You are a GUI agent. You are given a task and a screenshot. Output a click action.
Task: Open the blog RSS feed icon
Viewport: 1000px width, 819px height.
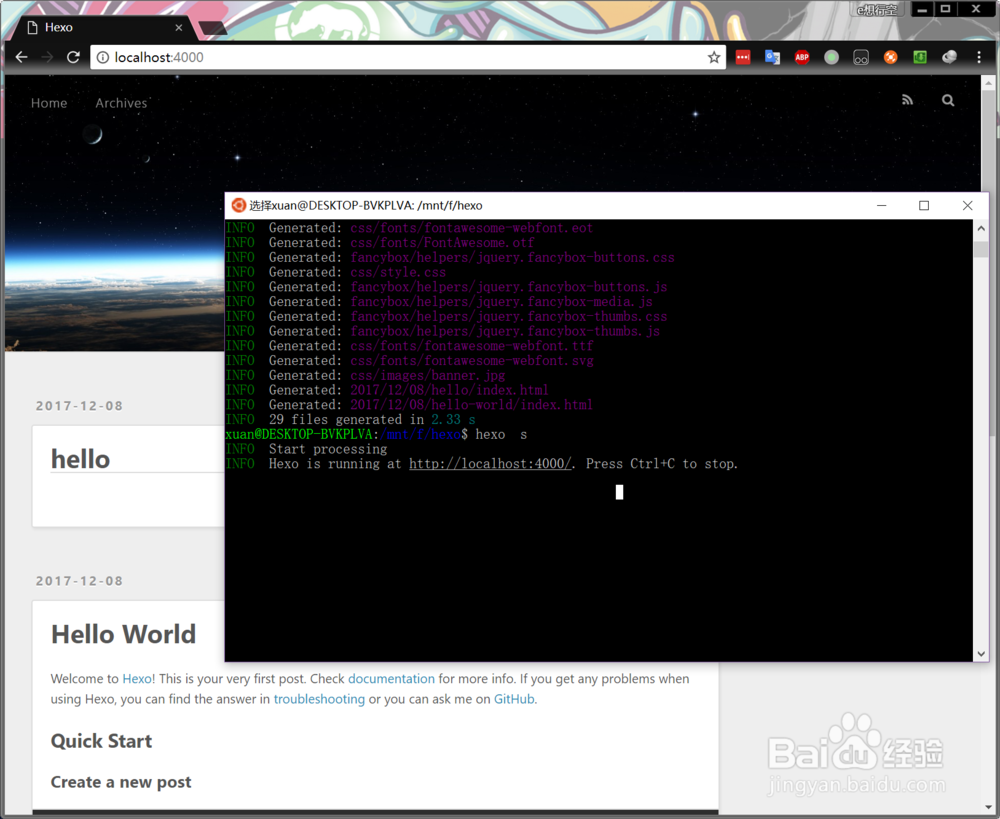pos(908,100)
